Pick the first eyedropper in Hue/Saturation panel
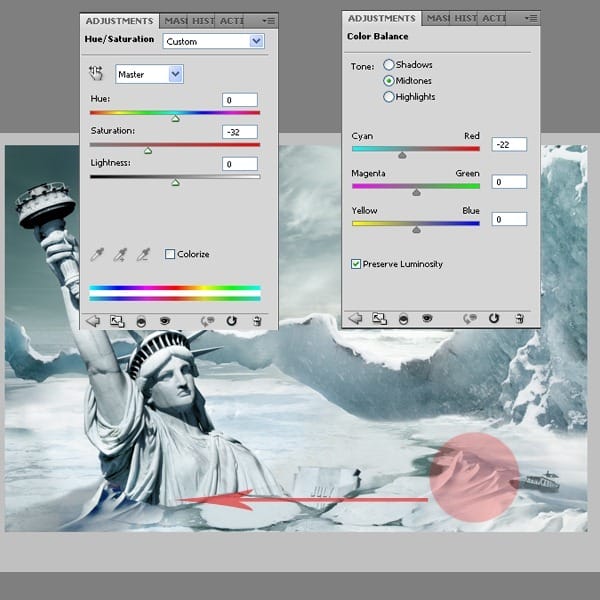This screenshot has width=600, height=600. coord(97,254)
